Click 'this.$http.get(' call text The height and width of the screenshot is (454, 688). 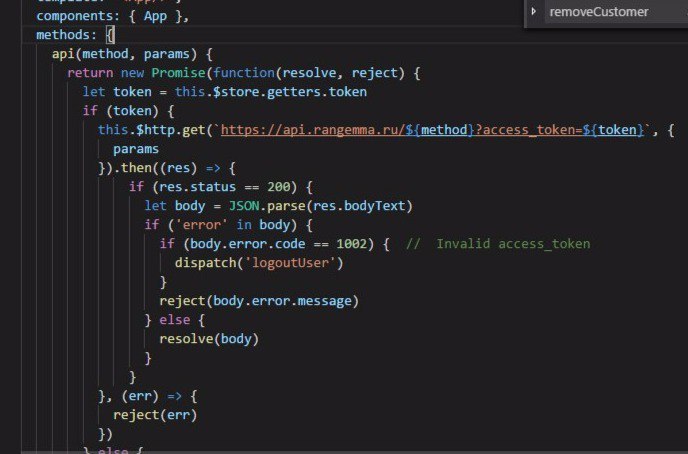point(155,130)
